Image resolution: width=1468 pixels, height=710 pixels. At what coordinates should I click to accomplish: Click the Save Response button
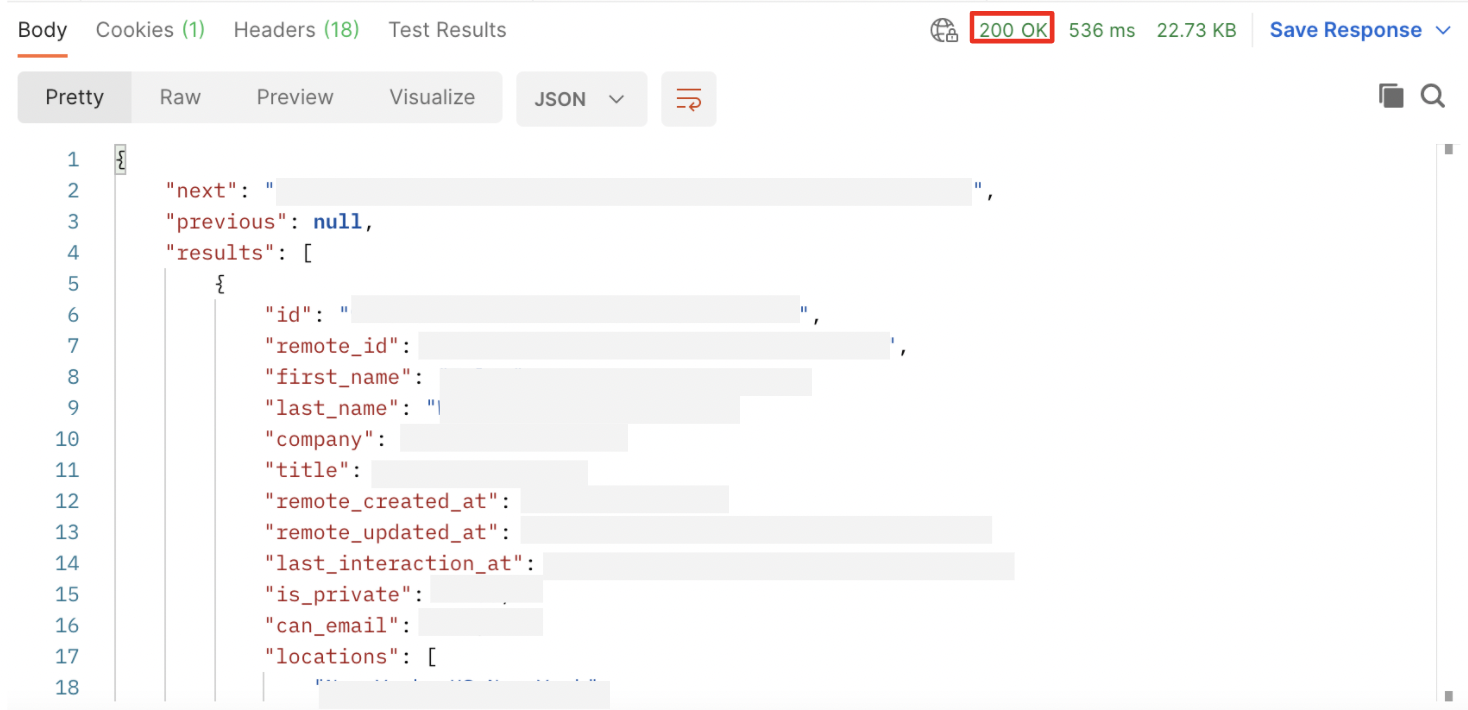click(1345, 30)
